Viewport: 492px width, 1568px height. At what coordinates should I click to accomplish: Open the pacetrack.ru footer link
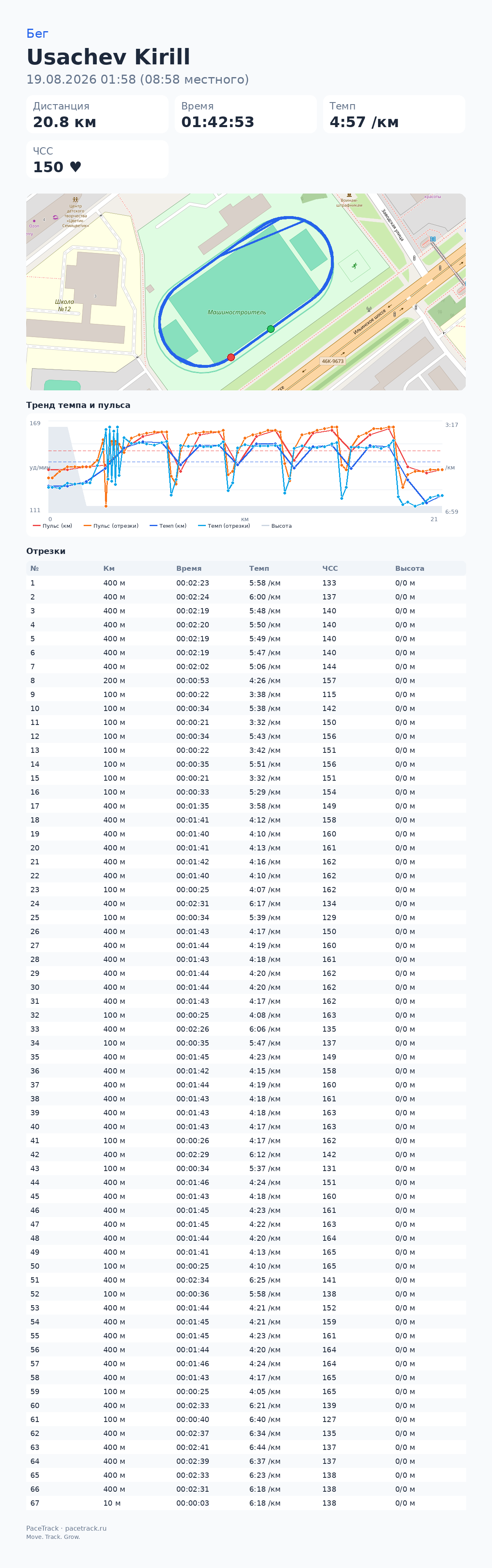[x=86, y=1529]
